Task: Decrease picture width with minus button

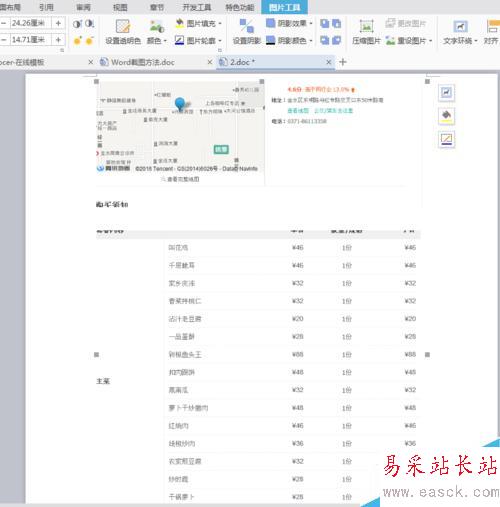Action: tap(4, 40)
